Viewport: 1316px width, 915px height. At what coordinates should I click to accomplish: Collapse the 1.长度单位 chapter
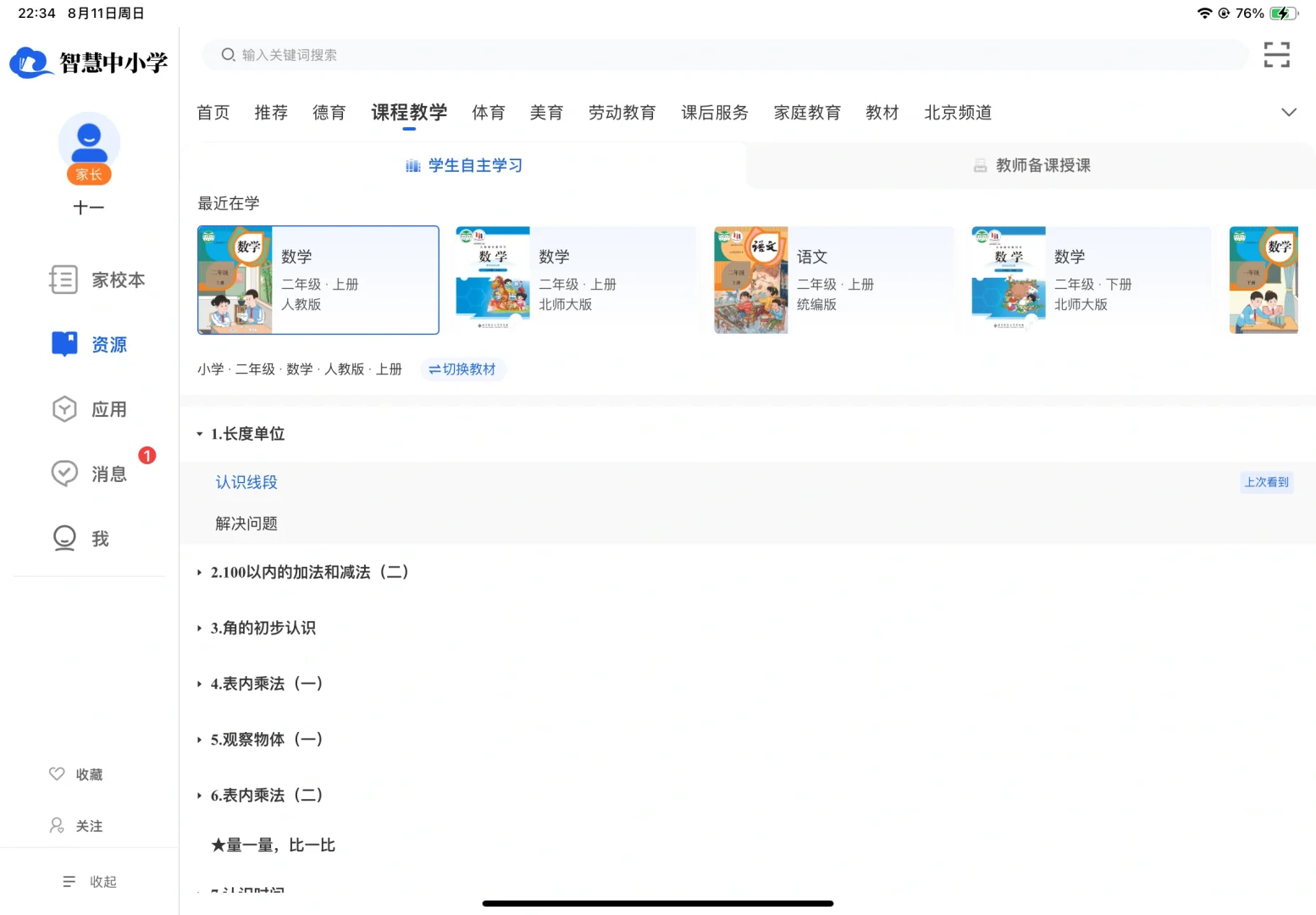[247, 433]
